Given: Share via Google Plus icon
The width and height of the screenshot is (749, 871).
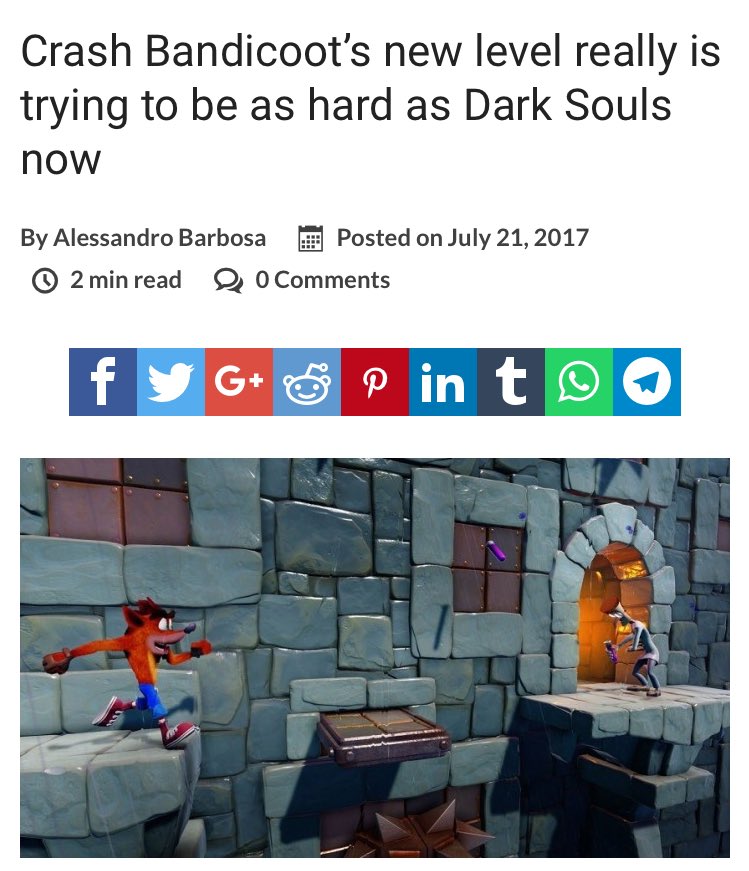Looking at the screenshot, I should tap(239, 382).
